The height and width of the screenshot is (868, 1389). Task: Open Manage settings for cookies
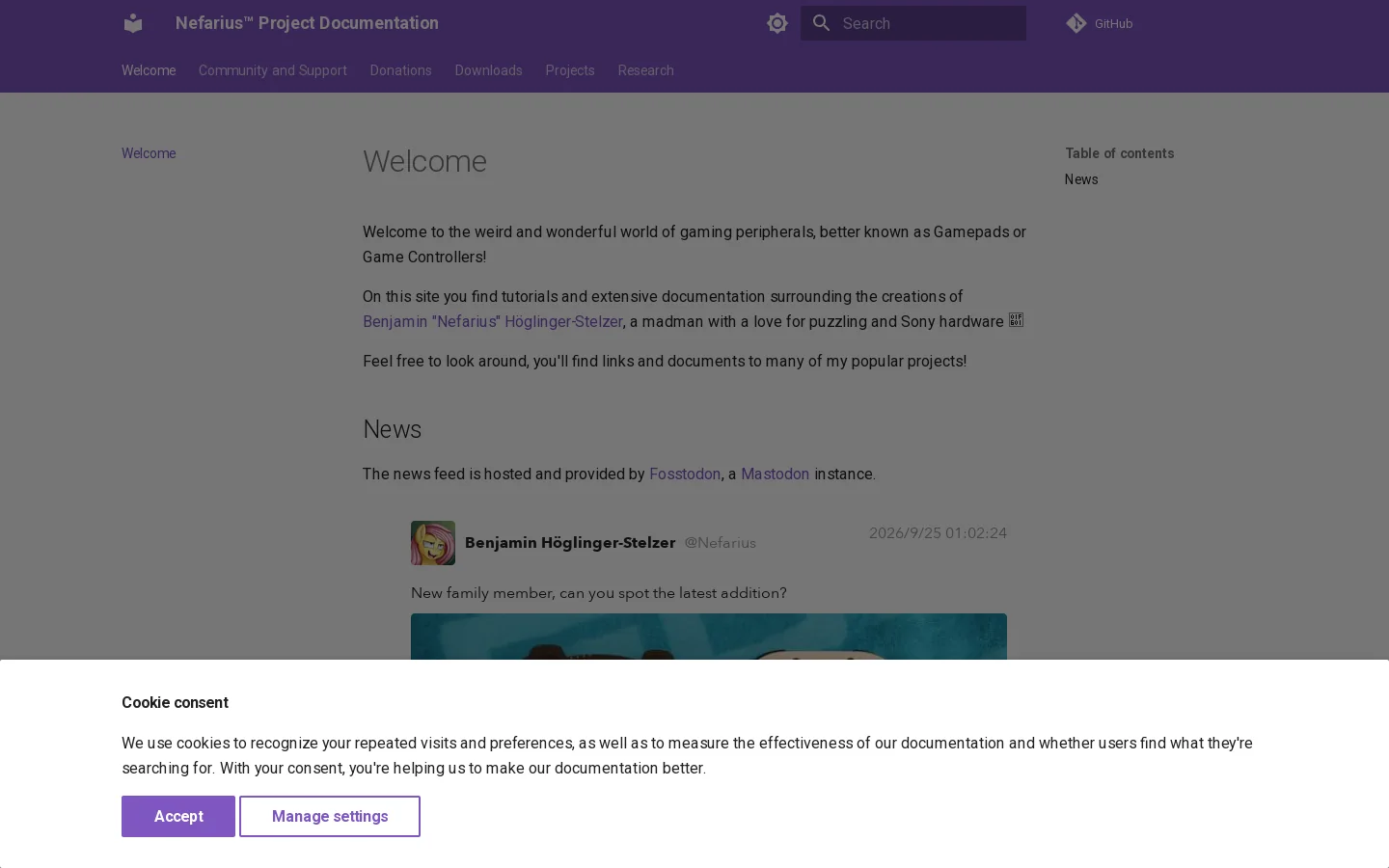pyautogui.click(x=330, y=816)
